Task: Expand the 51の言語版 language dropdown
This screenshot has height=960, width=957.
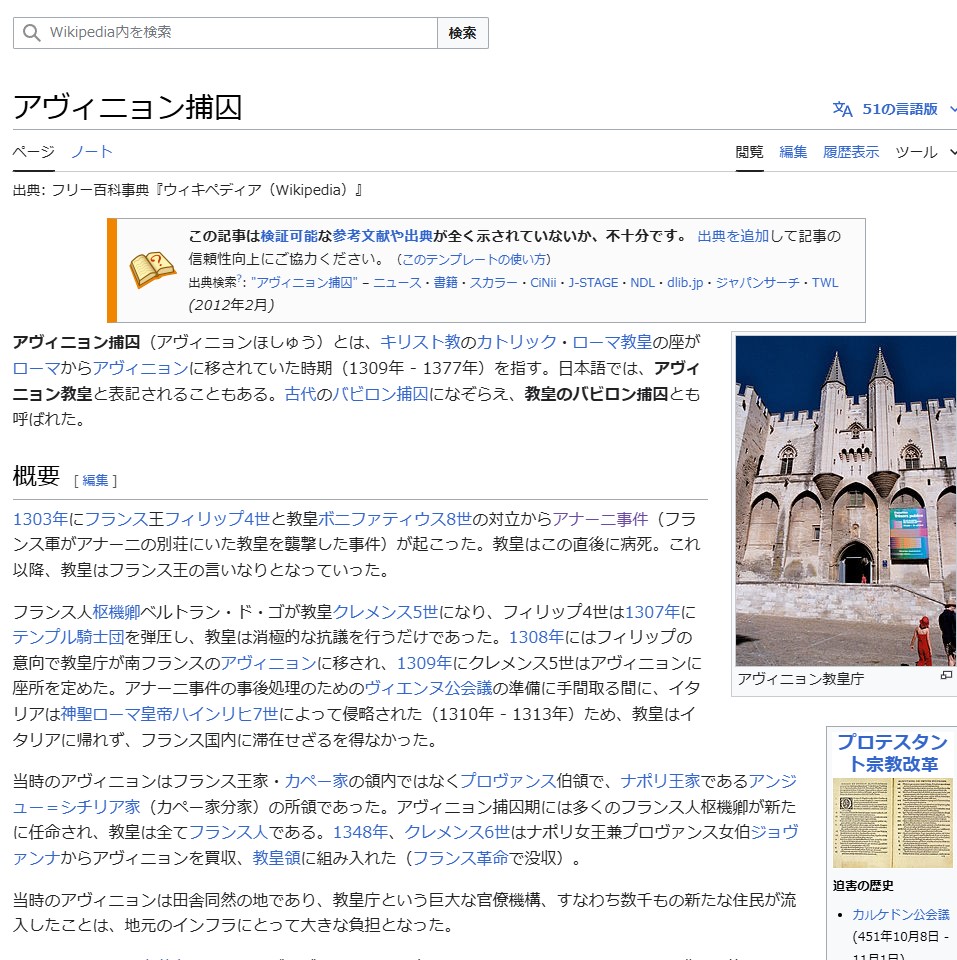Action: tap(893, 109)
